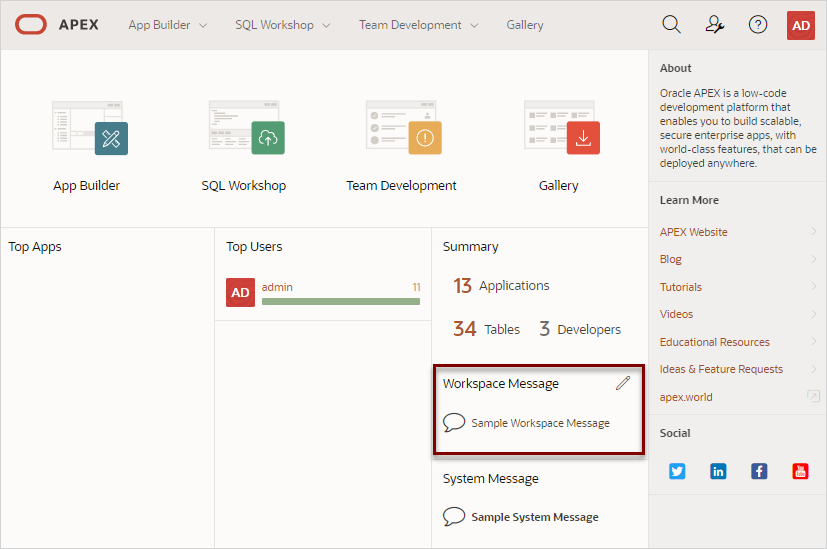Expand the SQL Workshop menu chevron

coord(326,25)
